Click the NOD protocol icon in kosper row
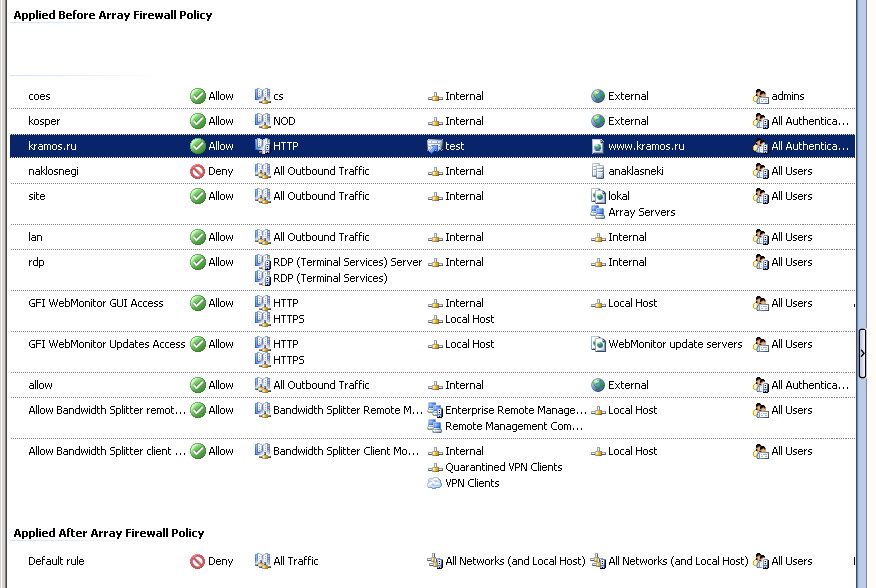876x588 pixels. (263, 121)
